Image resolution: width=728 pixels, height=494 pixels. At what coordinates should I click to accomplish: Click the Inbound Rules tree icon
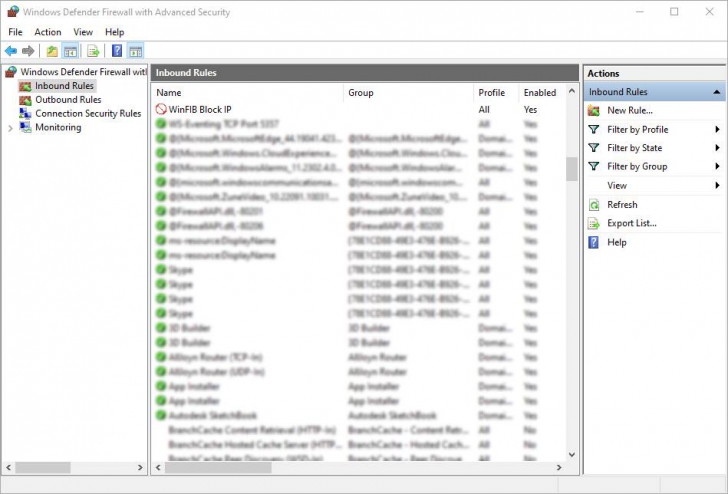pyautogui.click(x=25, y=86)
